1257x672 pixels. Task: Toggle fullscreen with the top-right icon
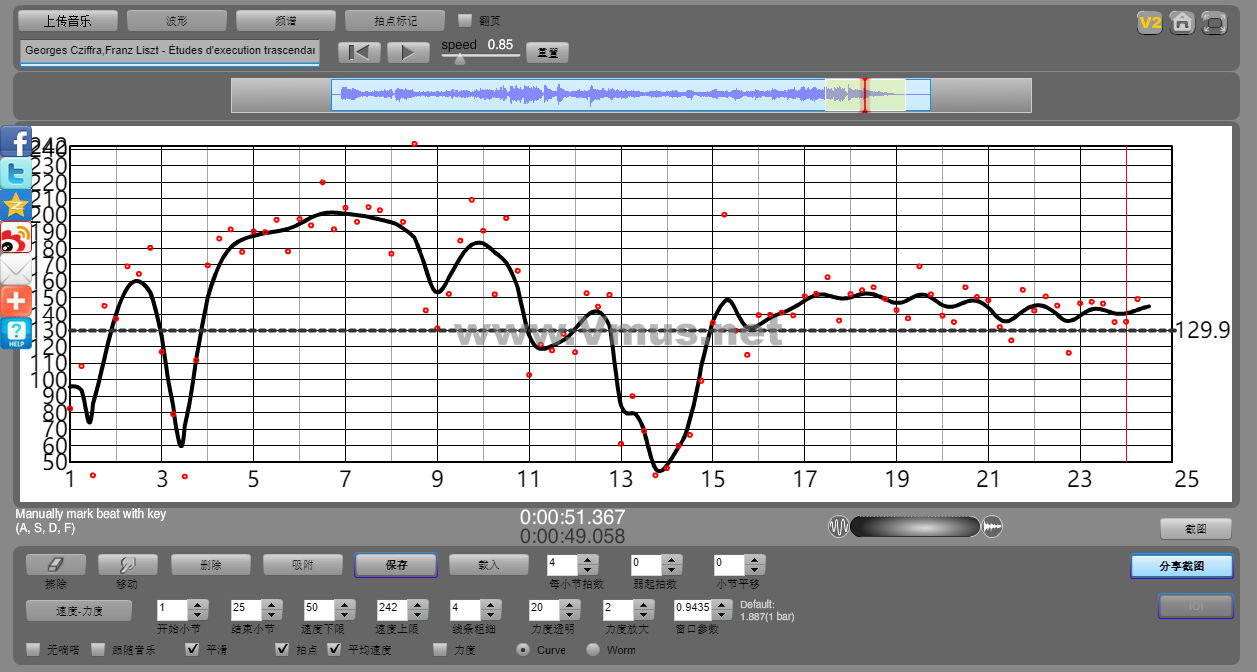tap(1214, 22)
